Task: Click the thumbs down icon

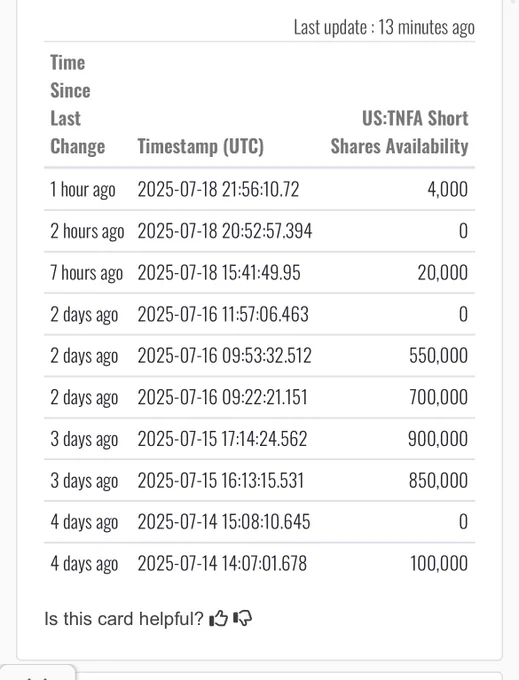Action: point(242,618)
